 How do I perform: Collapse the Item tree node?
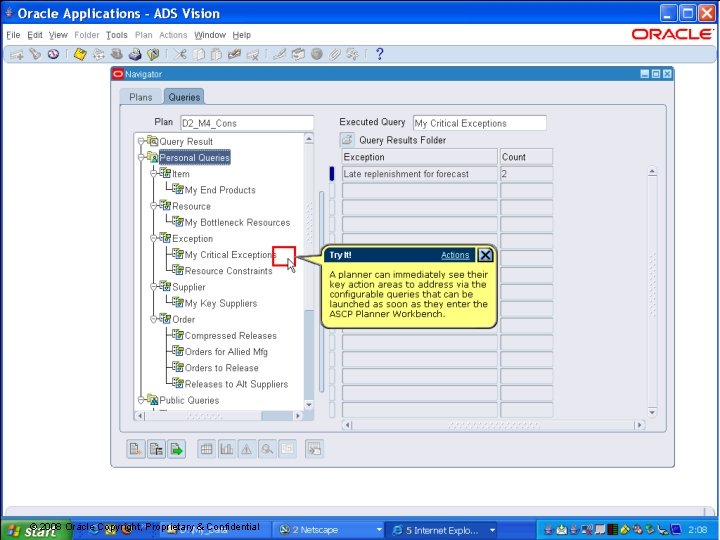154,174
